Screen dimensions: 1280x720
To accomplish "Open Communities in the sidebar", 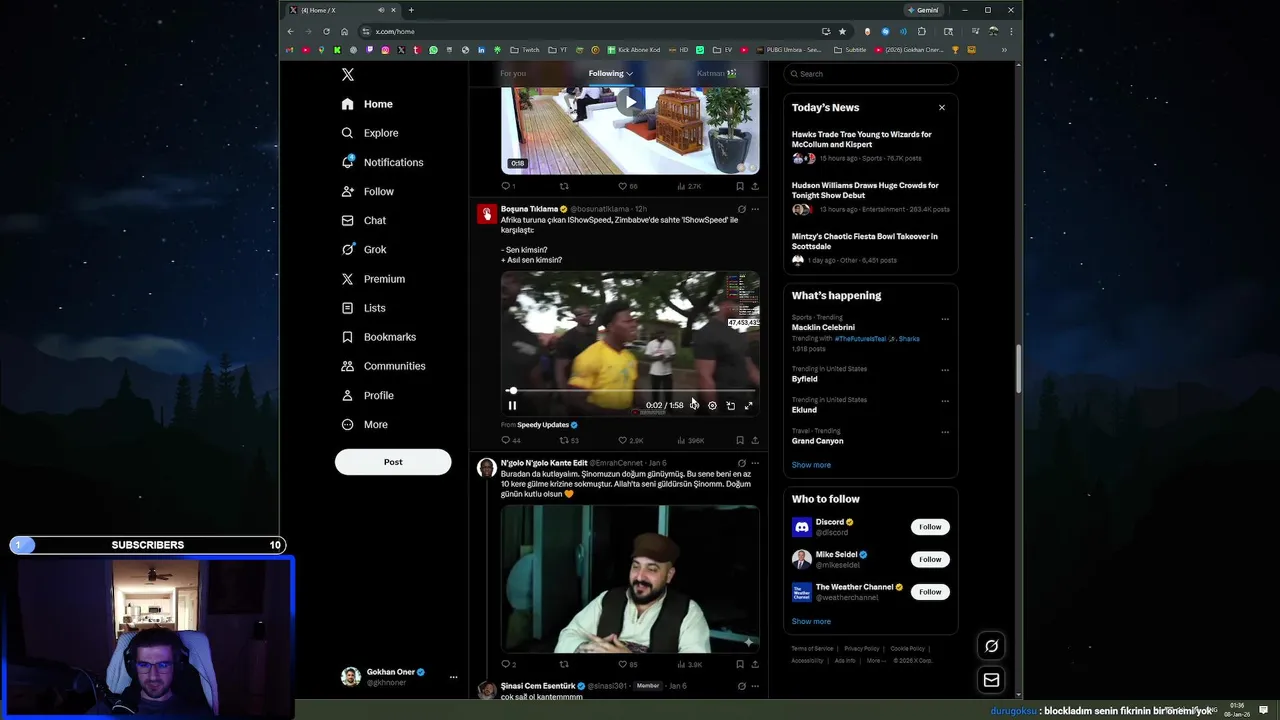I will [383, 366].
